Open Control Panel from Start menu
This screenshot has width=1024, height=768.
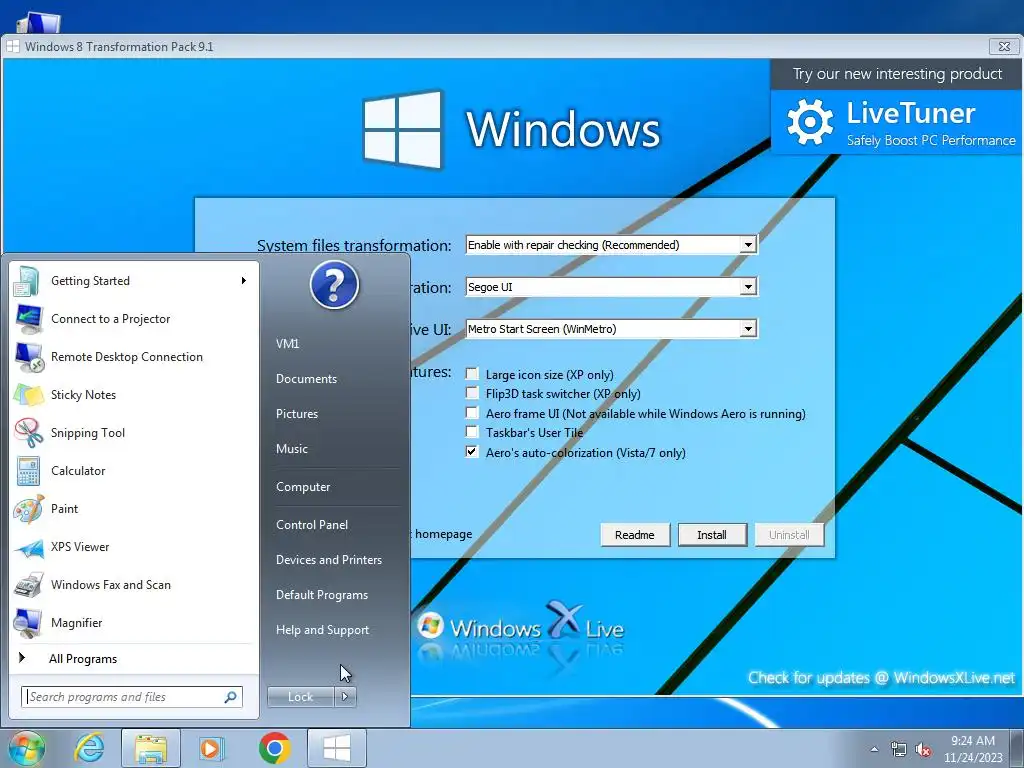point(312,525)
